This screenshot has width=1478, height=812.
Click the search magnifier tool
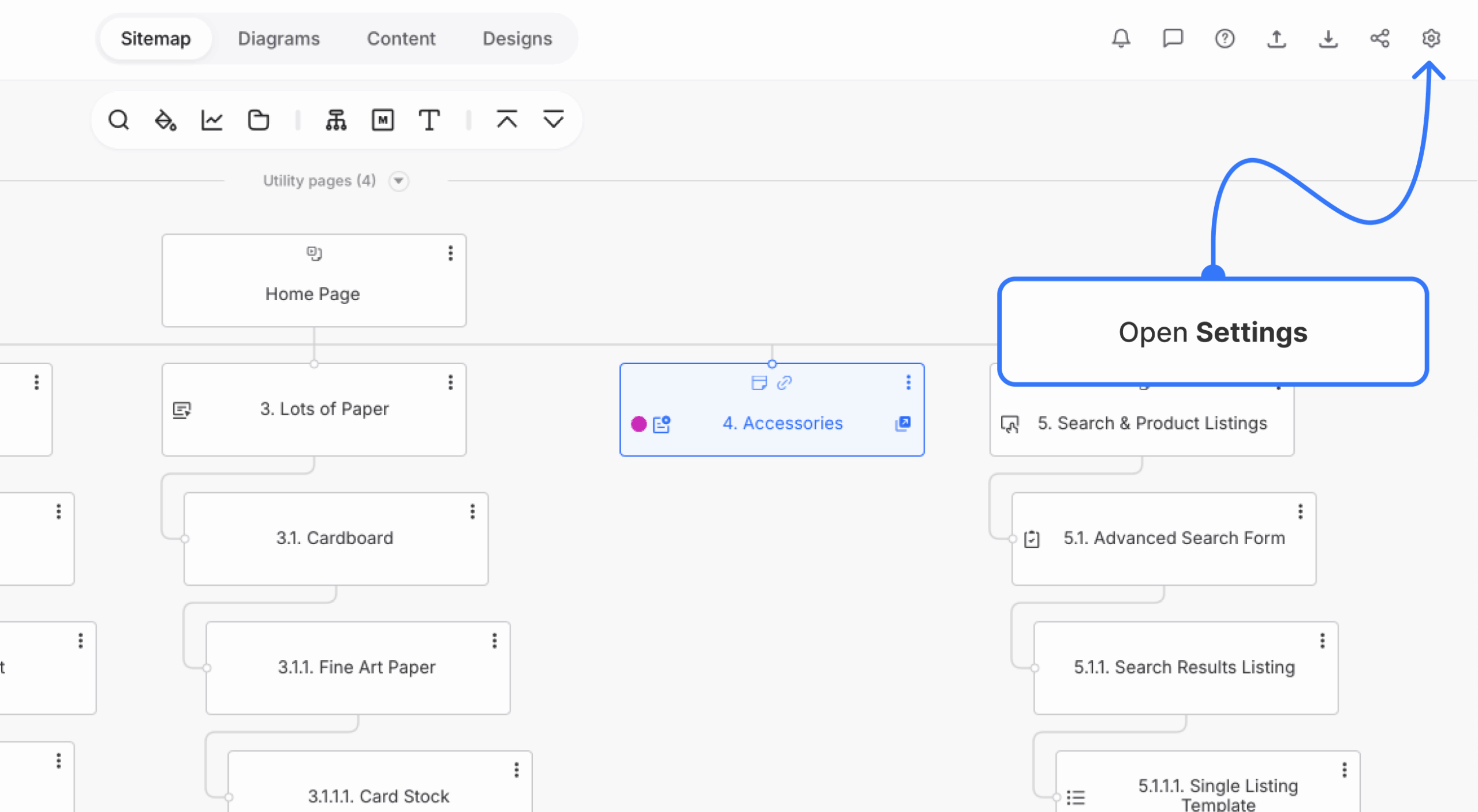coord(119,120)
